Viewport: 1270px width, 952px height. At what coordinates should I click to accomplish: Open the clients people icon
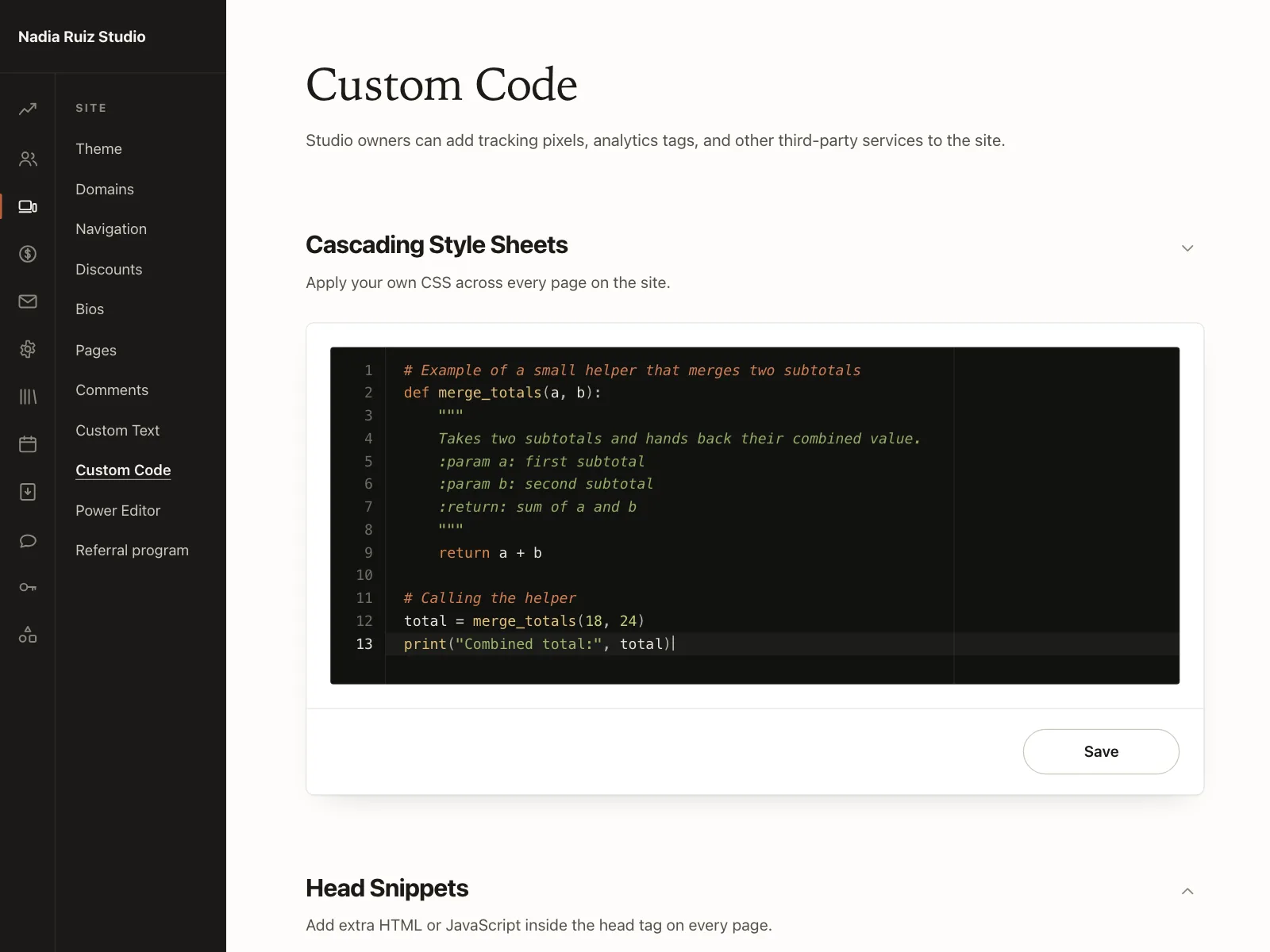click(x=28, y=159)
